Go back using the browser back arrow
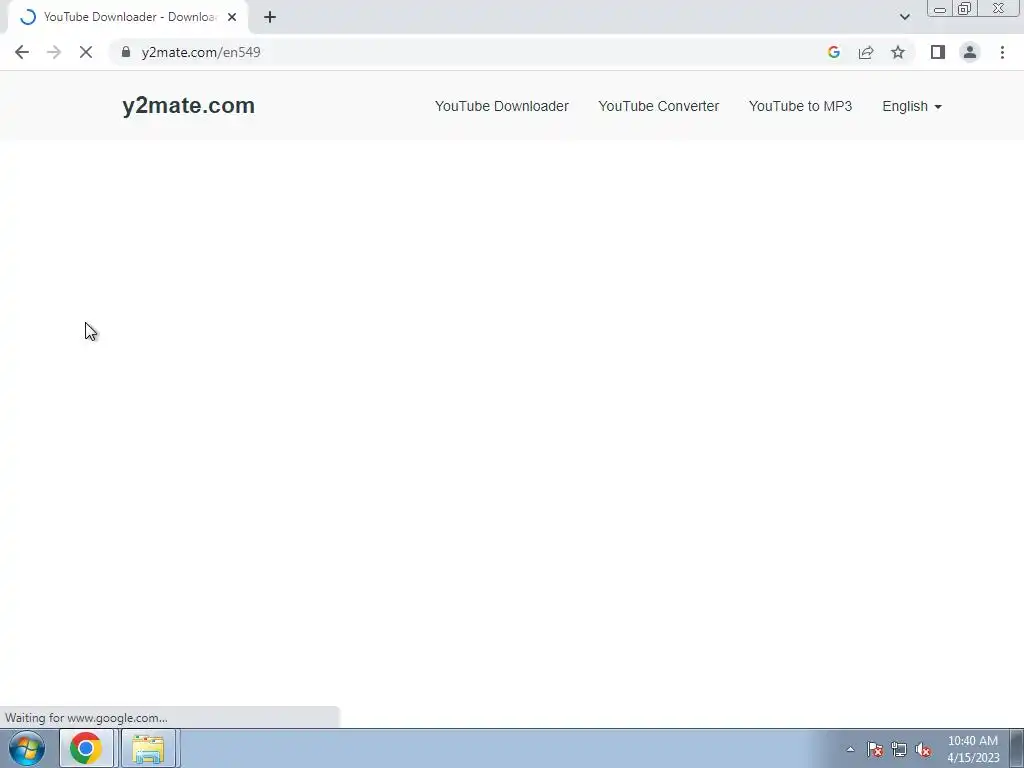Screen dimensions: 1024x768 click(22, 52)
